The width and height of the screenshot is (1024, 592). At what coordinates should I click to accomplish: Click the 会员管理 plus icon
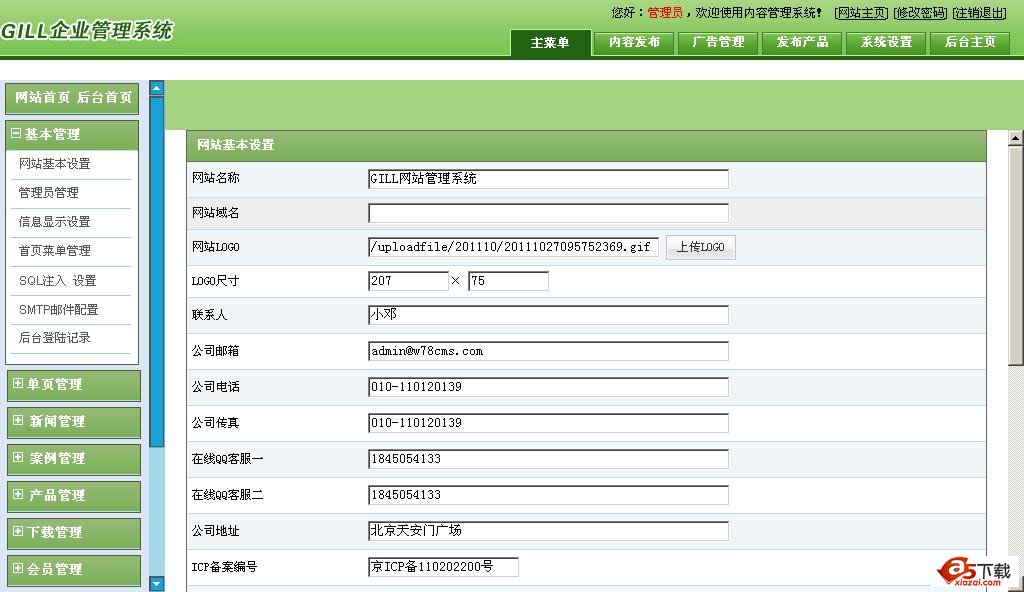pos(17,569)
